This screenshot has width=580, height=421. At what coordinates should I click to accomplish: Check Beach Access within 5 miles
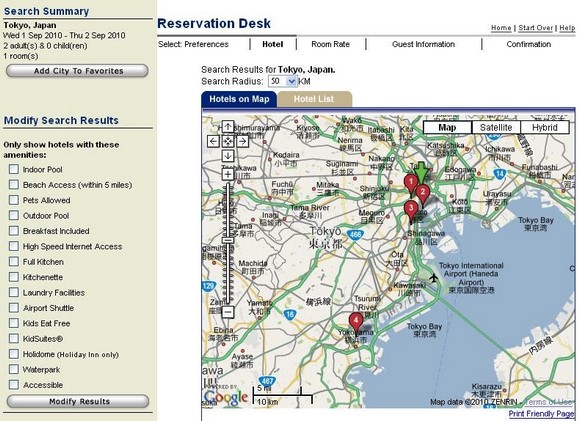[14, 185]
